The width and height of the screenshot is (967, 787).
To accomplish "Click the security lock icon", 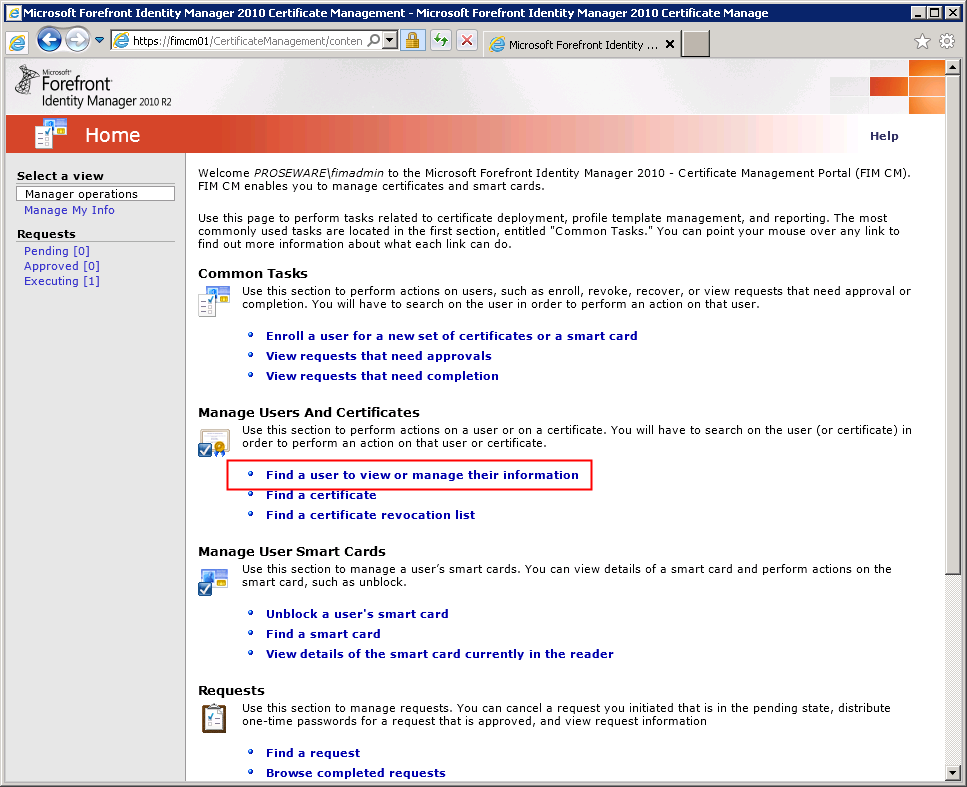I will pyautogui.click(x=413, y=41).
